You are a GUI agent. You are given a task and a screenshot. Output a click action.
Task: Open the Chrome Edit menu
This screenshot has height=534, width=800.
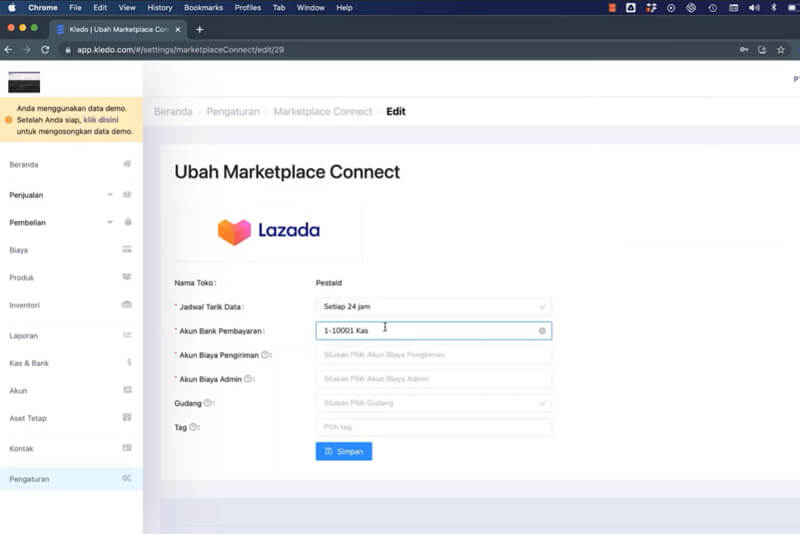pyautogui.click(x=100, y=8)
